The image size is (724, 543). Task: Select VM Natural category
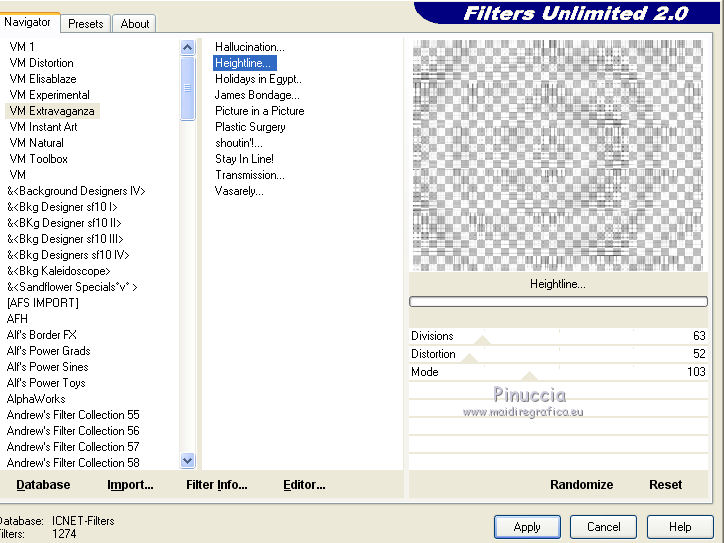coord(36,143)
